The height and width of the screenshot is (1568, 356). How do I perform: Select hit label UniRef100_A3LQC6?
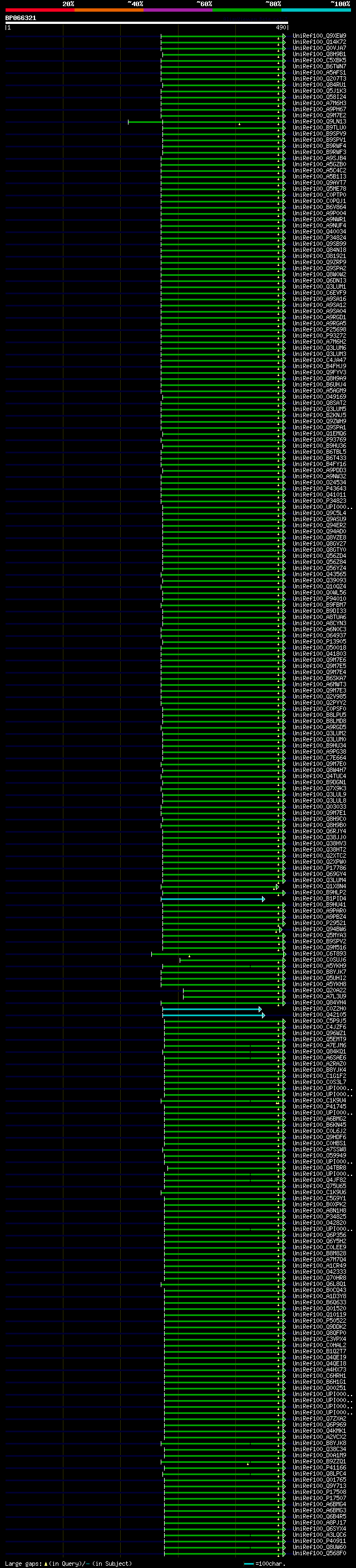(319, 1535)
